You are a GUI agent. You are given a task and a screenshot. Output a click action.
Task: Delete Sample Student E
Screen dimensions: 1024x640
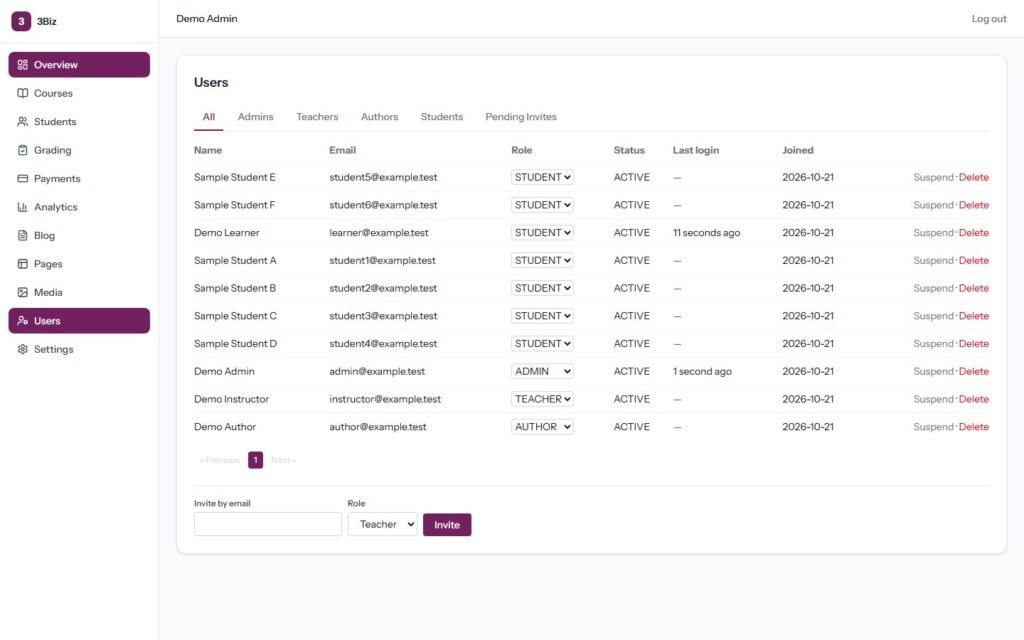click(x=974, y=177)
